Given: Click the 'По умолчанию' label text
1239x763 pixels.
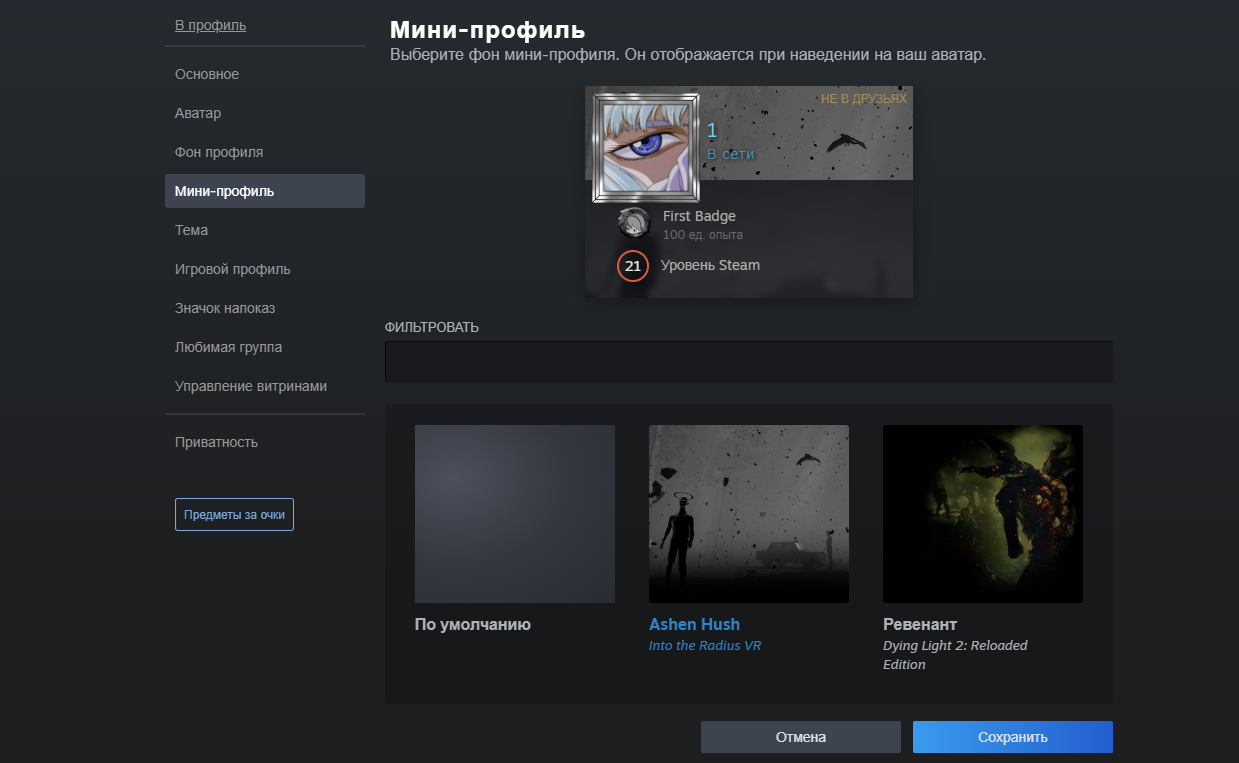Looking at the screenshot, I should point(473,624).
